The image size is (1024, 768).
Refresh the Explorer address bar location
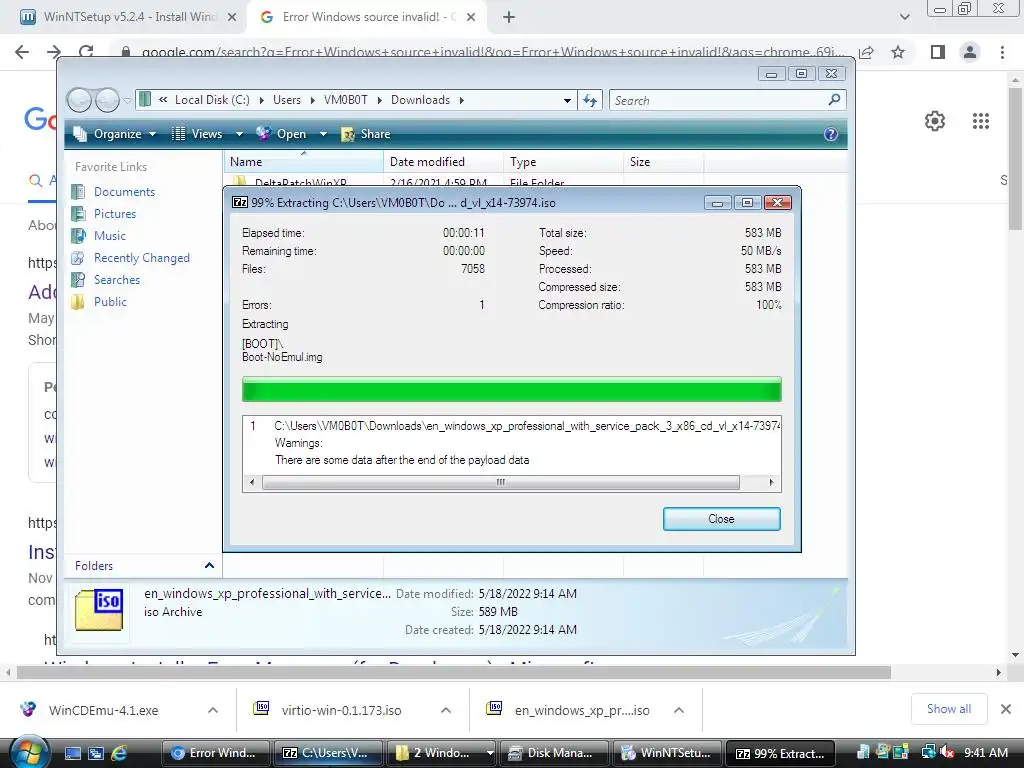pos(590,100)
